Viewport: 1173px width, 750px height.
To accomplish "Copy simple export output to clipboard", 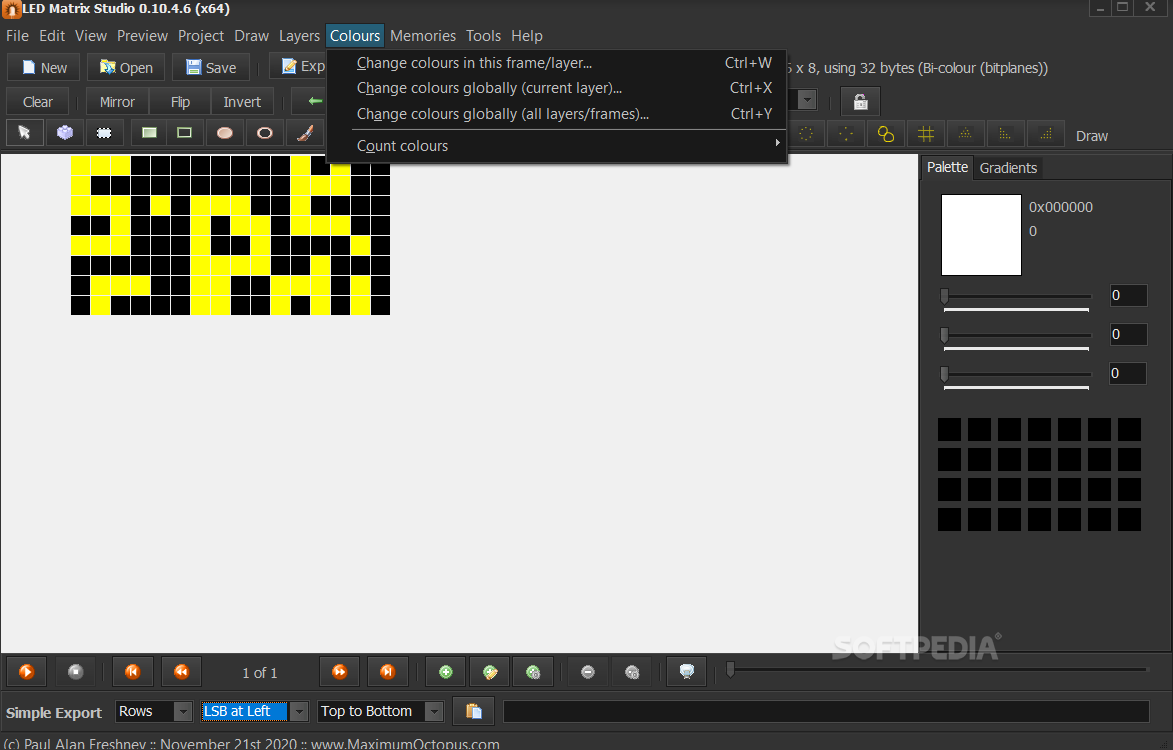I will 474,711.
